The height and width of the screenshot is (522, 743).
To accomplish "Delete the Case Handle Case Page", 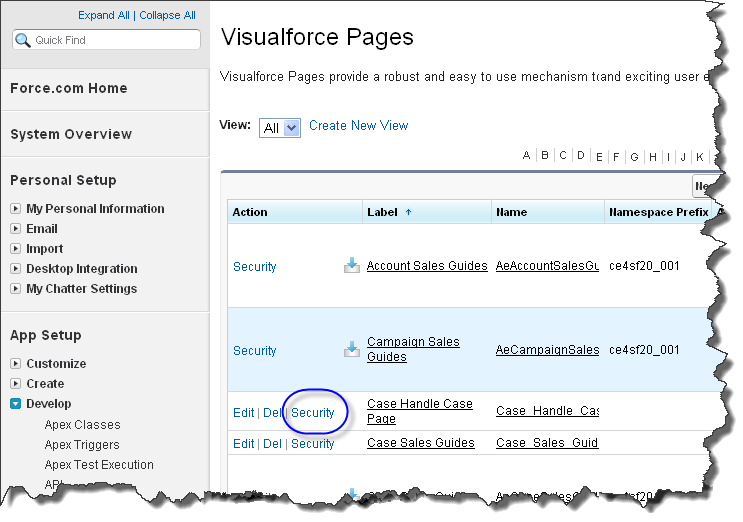I will (x=272, y=413).
